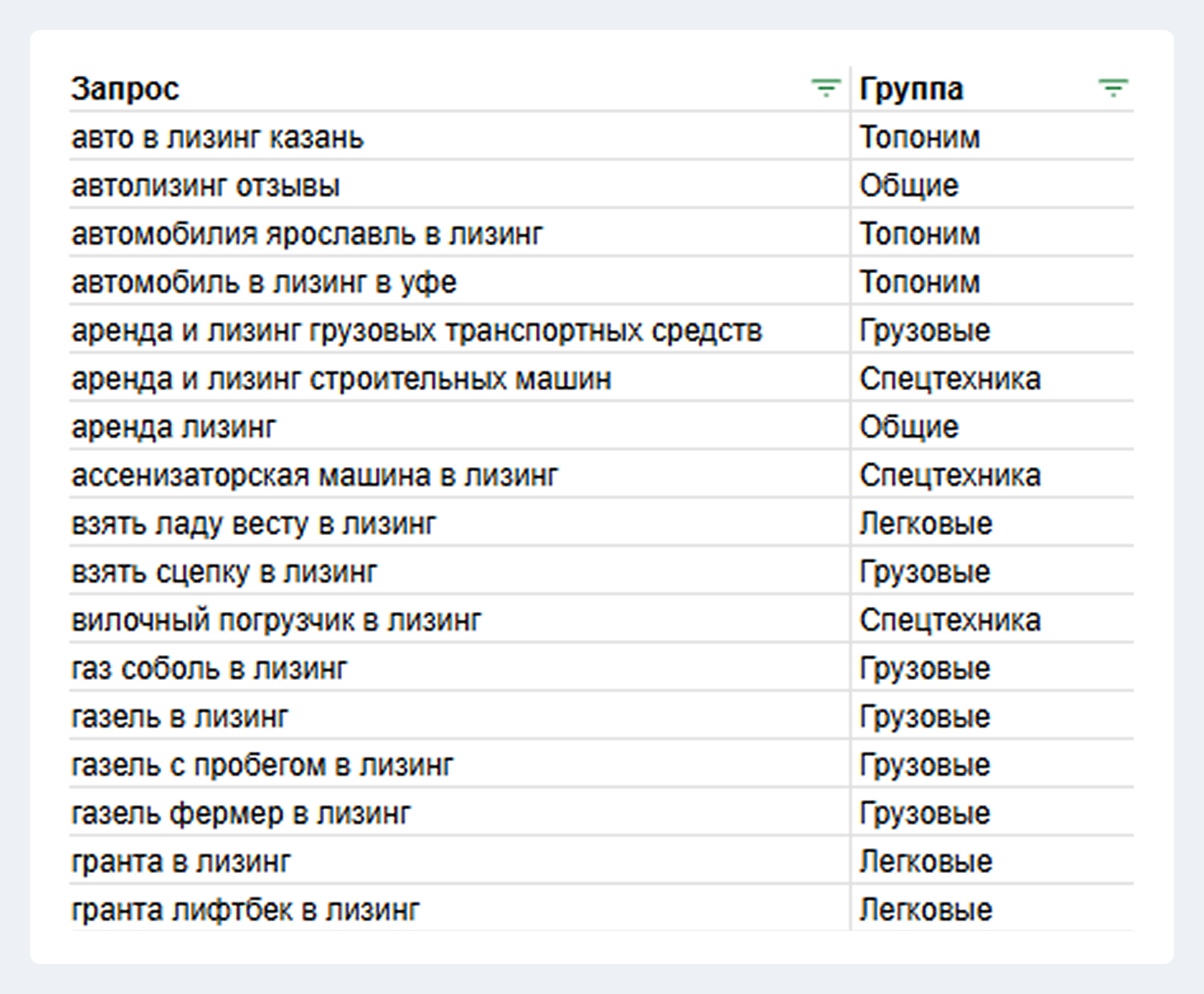1204x994 pixels.
Task: Select 'взять сцепку в лизинг' cell
Action: pyautogui.click(x=225, y=572)
